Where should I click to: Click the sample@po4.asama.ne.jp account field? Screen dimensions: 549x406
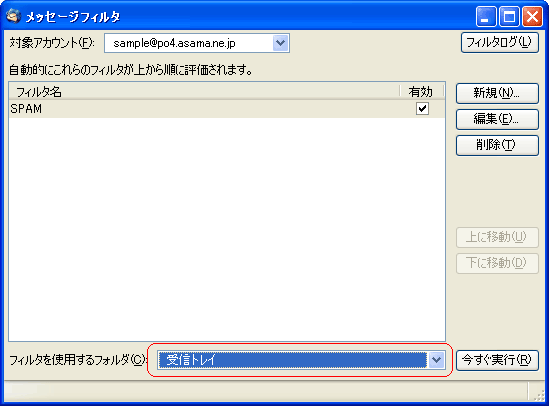point(197,43)
